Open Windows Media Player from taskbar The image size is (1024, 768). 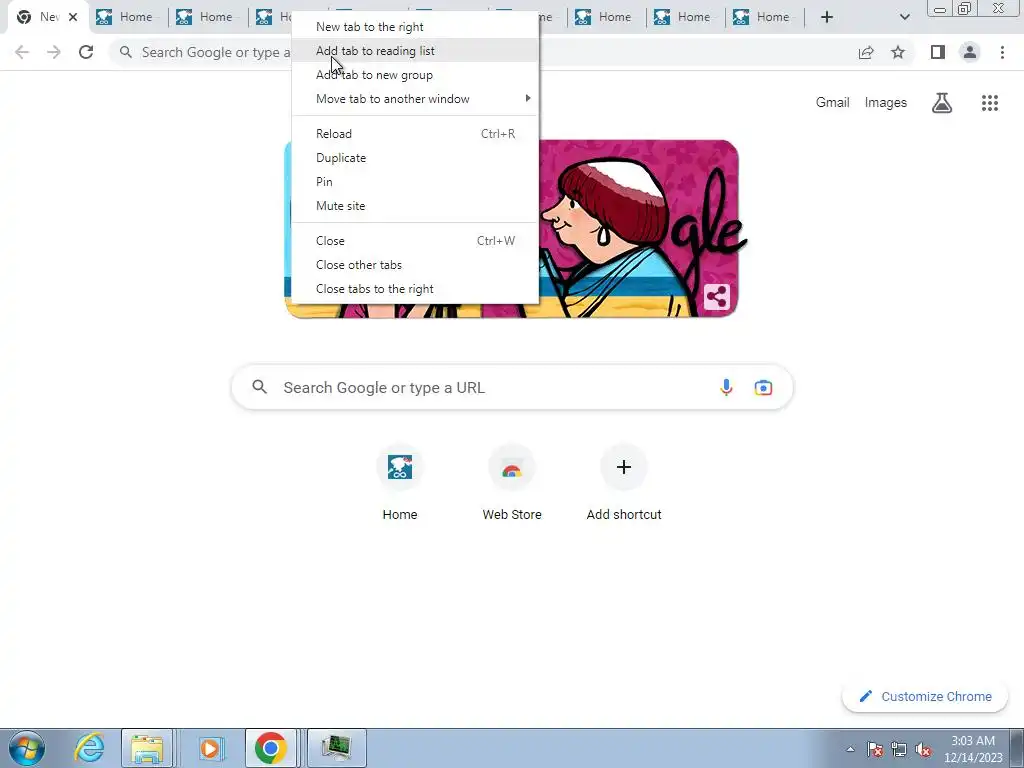tap(210, 748)
